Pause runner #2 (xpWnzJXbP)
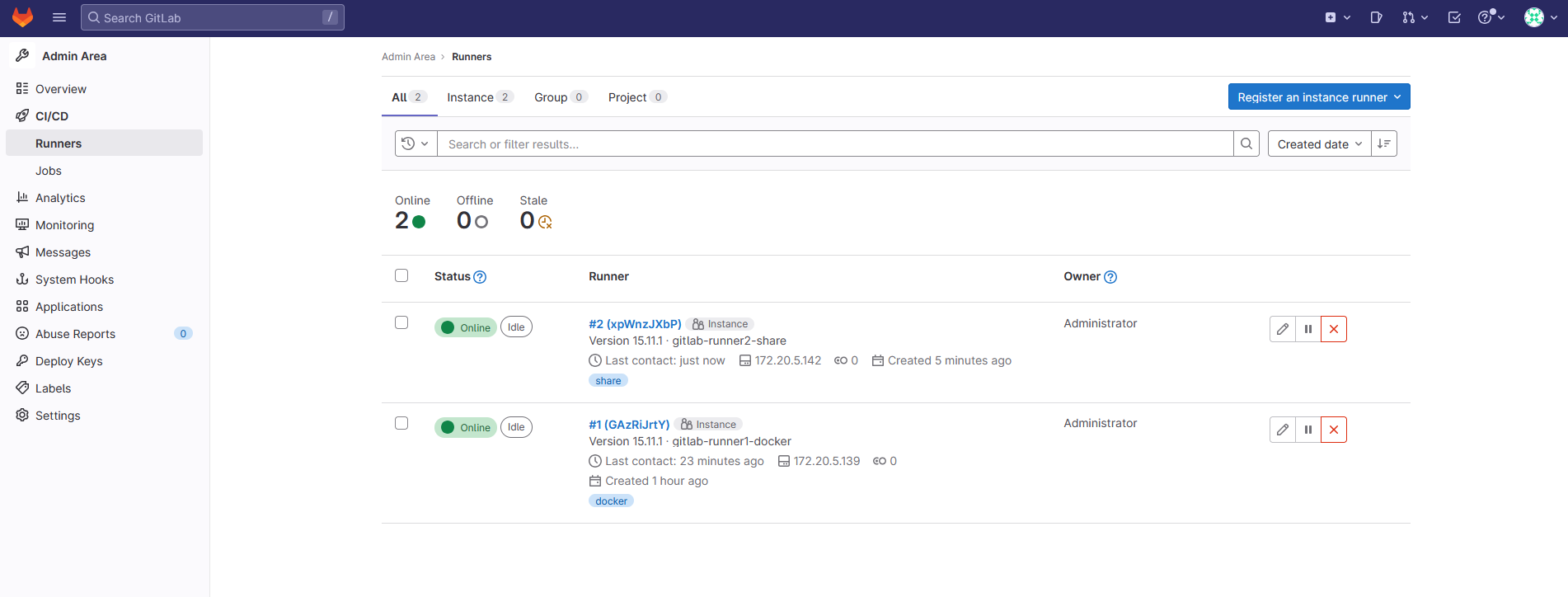The height and width of the screenshot is (597, 1568). (1307, 329)
